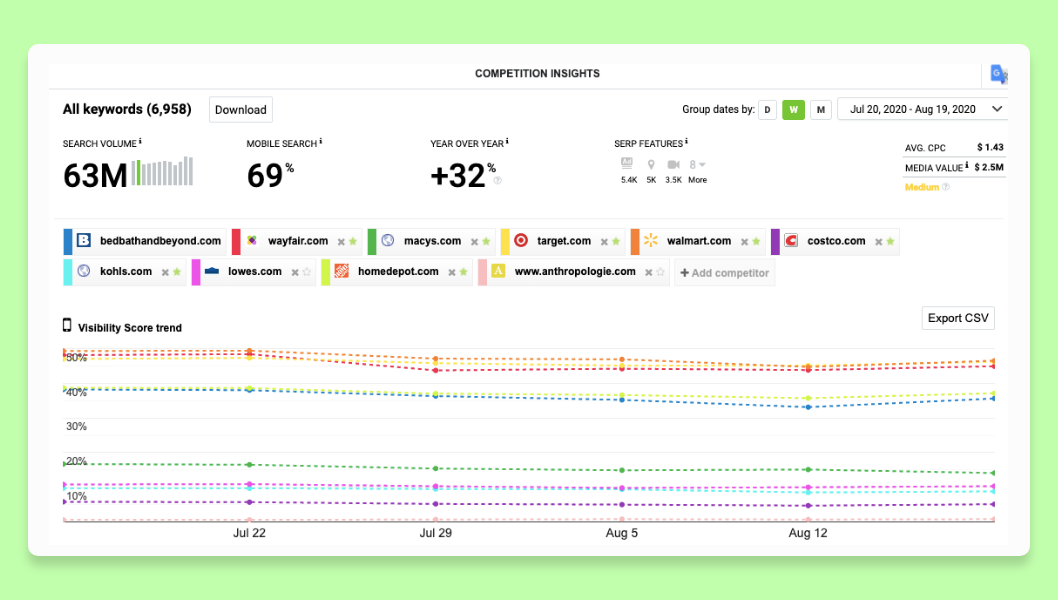Toggle the favorite star for macys.com
1058x600 pixels.
pos(486,241)
